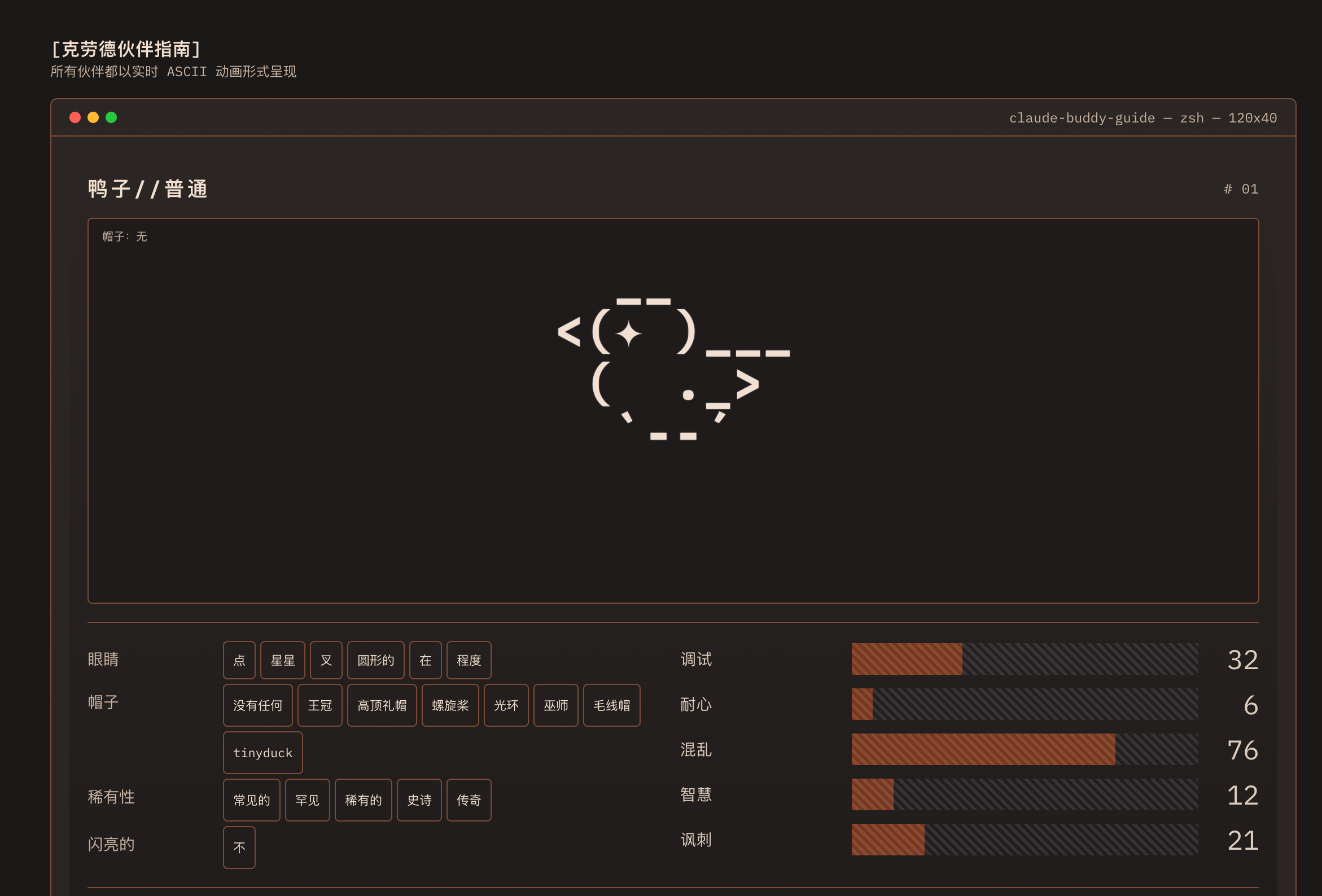Click the ASCII duck's star eye
1322x896 pixels.
[x=628, y=333]
